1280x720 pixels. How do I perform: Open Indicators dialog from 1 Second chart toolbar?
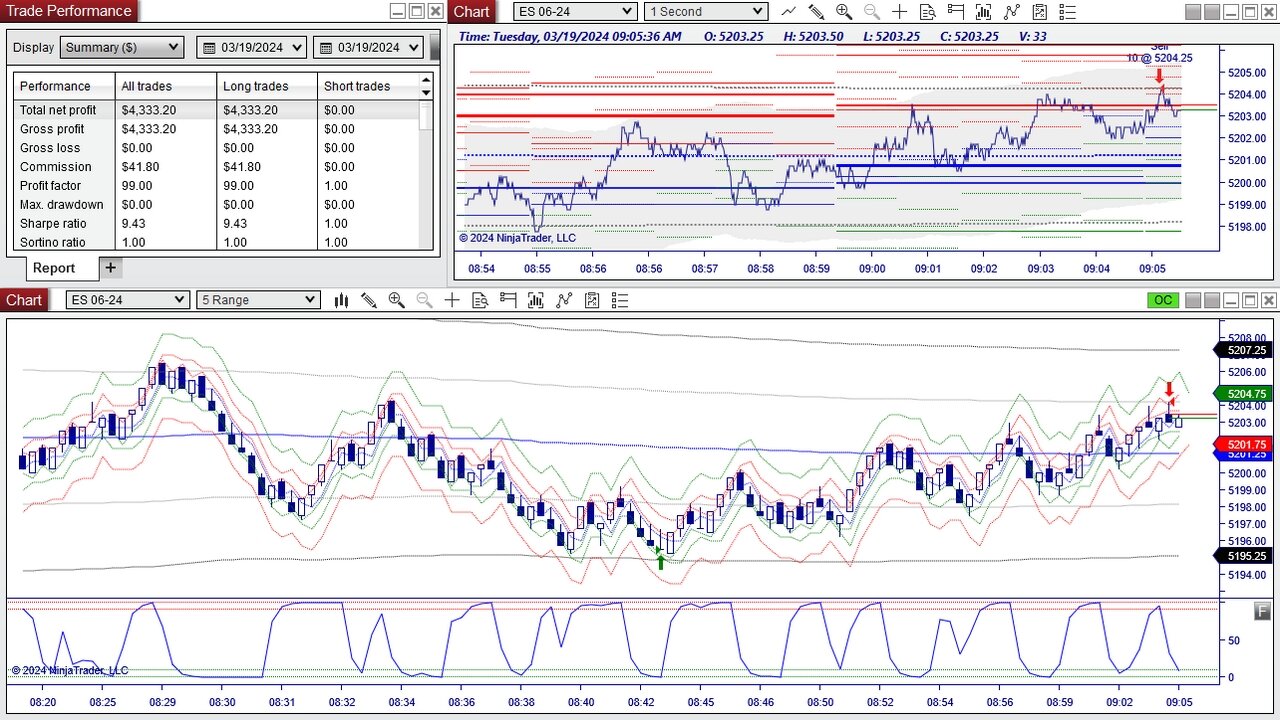(984, 12)
